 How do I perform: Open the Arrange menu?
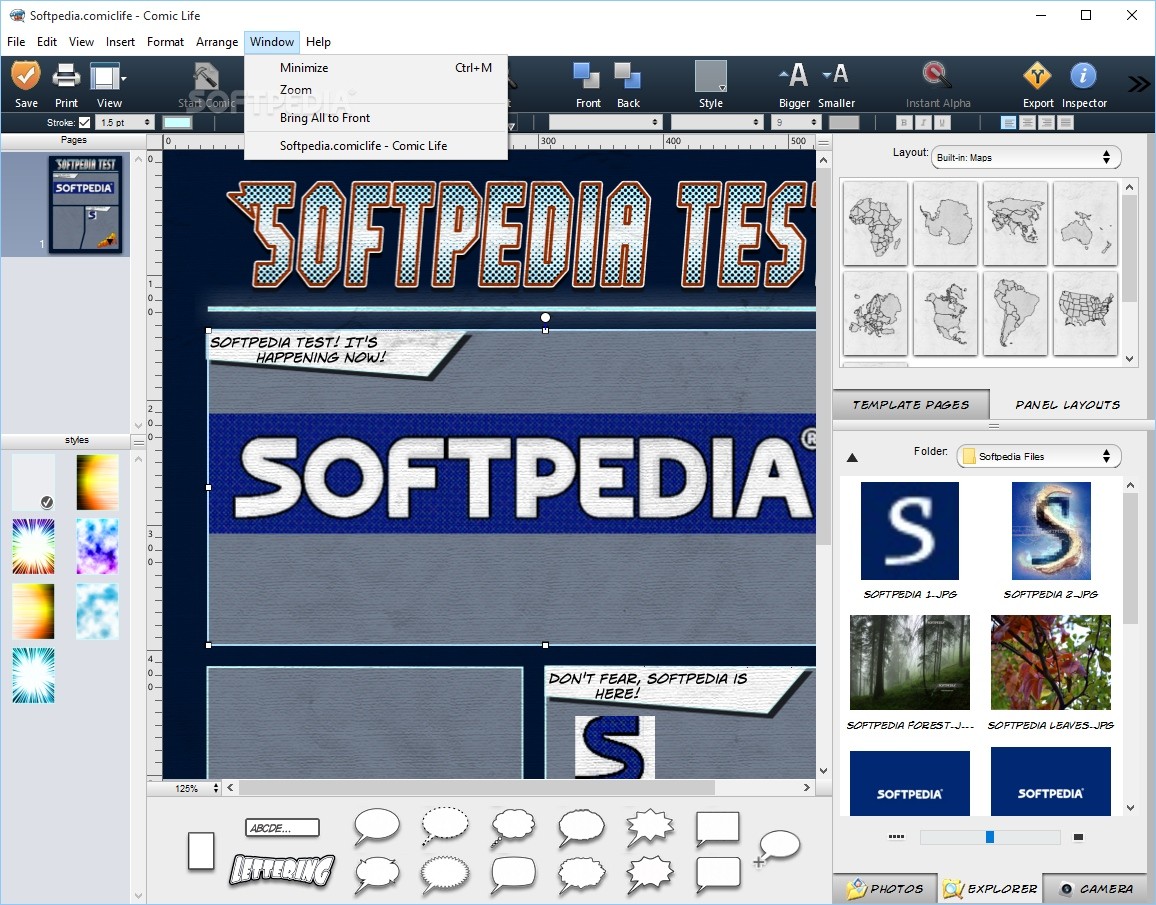217,42
